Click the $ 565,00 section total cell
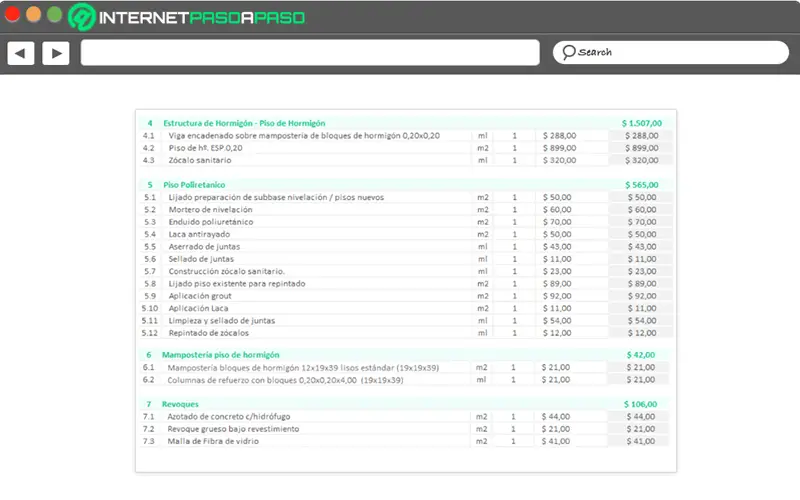 (642, 185)
